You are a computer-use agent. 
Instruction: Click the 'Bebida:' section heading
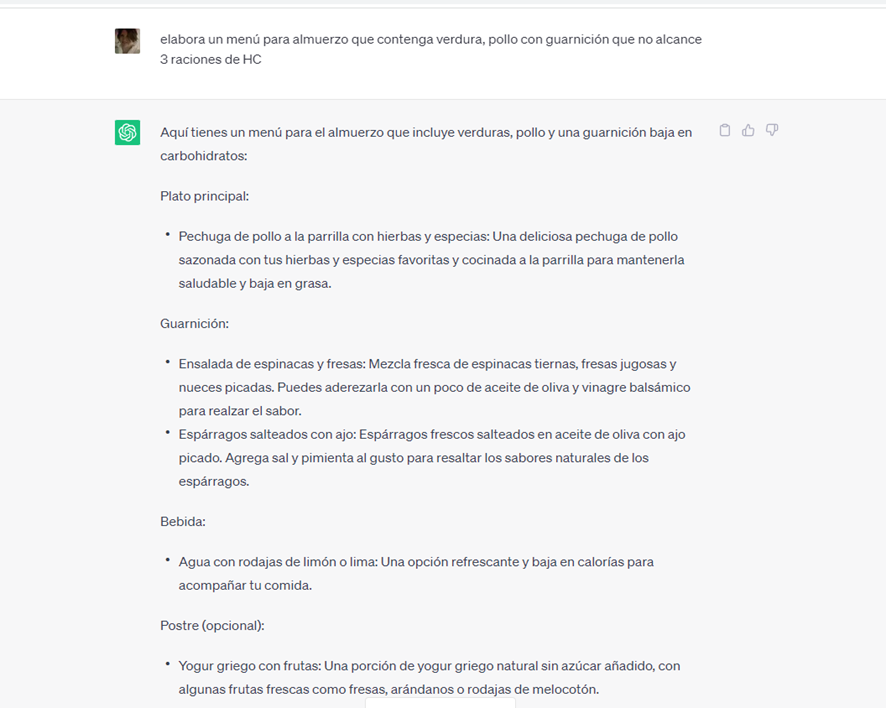pyautogui.click(x=182, y=522)
